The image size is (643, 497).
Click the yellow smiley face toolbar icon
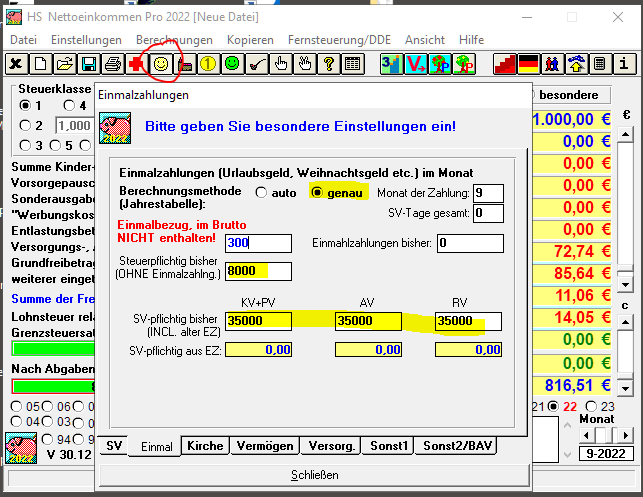(160, 63)
